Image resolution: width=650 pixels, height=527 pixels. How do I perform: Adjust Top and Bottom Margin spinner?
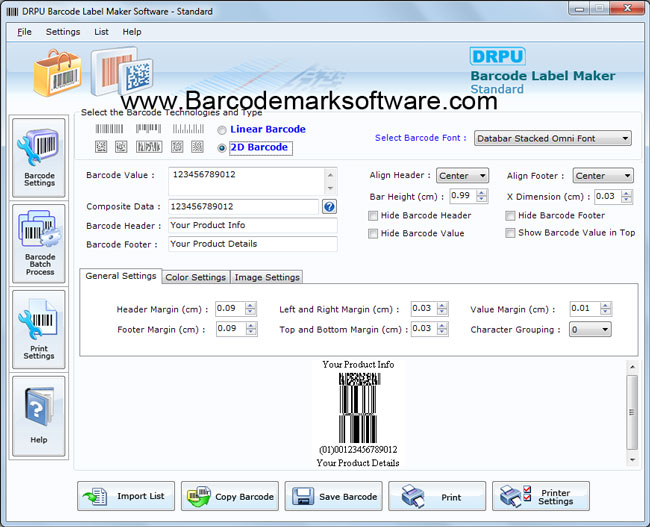(x=443, y=329)
